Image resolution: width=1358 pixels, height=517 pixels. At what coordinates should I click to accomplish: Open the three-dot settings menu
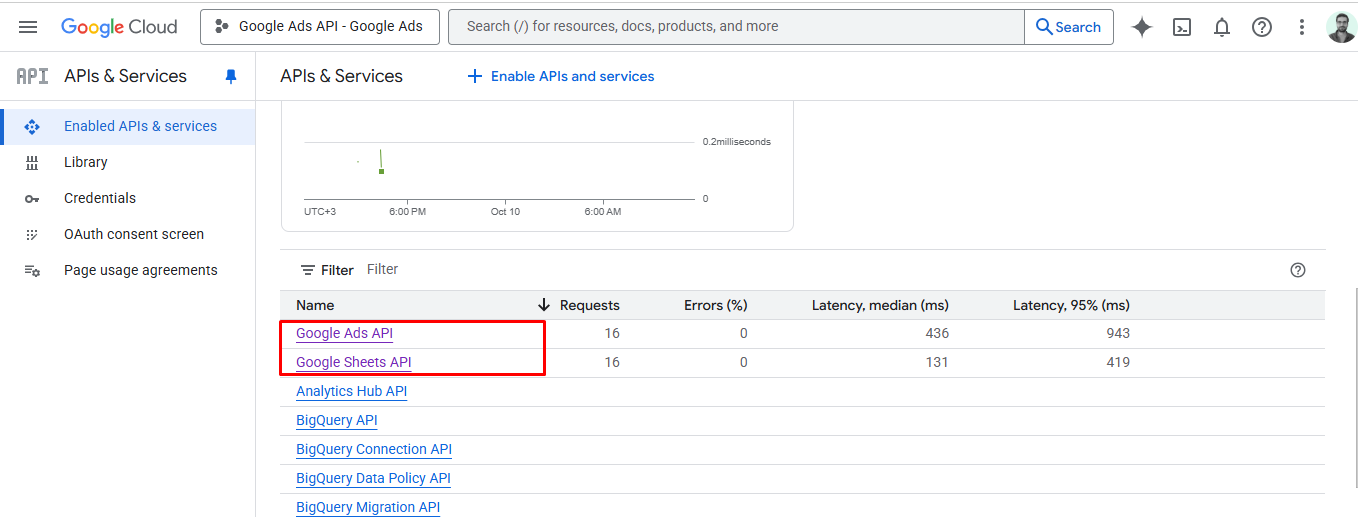(x=1302, y=27)
